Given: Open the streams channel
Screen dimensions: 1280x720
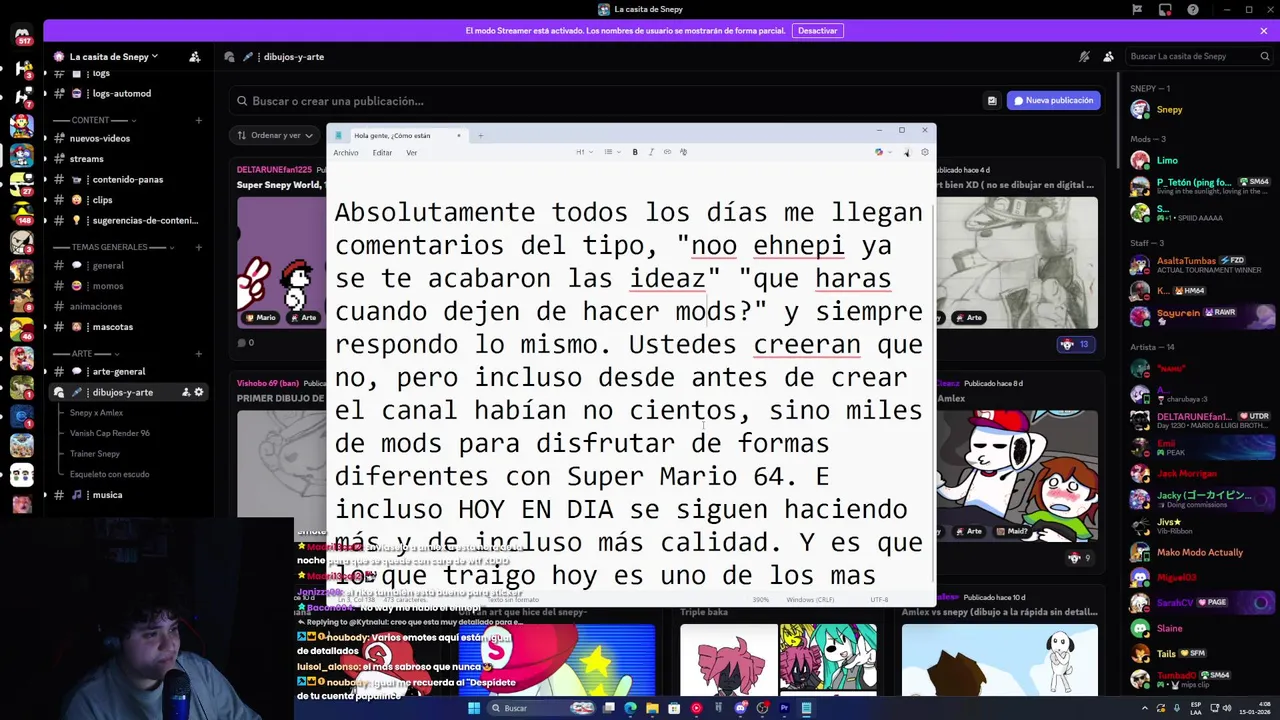Looking at the screenshot, I should click(128, 159).
